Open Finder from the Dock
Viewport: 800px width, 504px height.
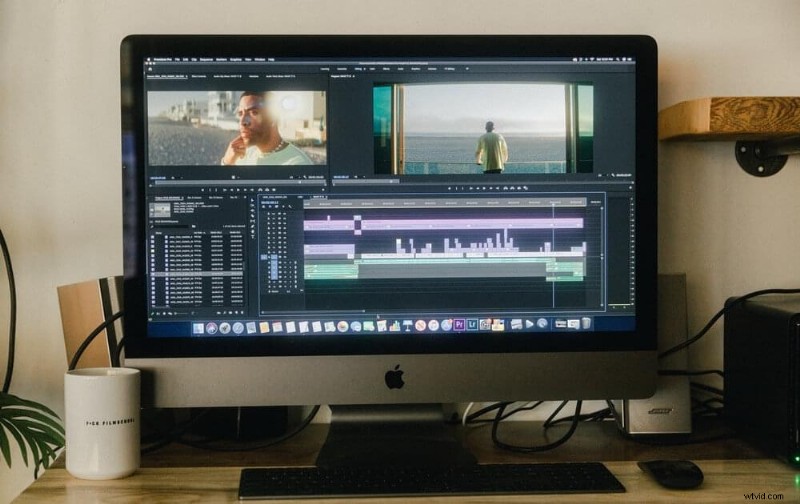click(198, 328)
